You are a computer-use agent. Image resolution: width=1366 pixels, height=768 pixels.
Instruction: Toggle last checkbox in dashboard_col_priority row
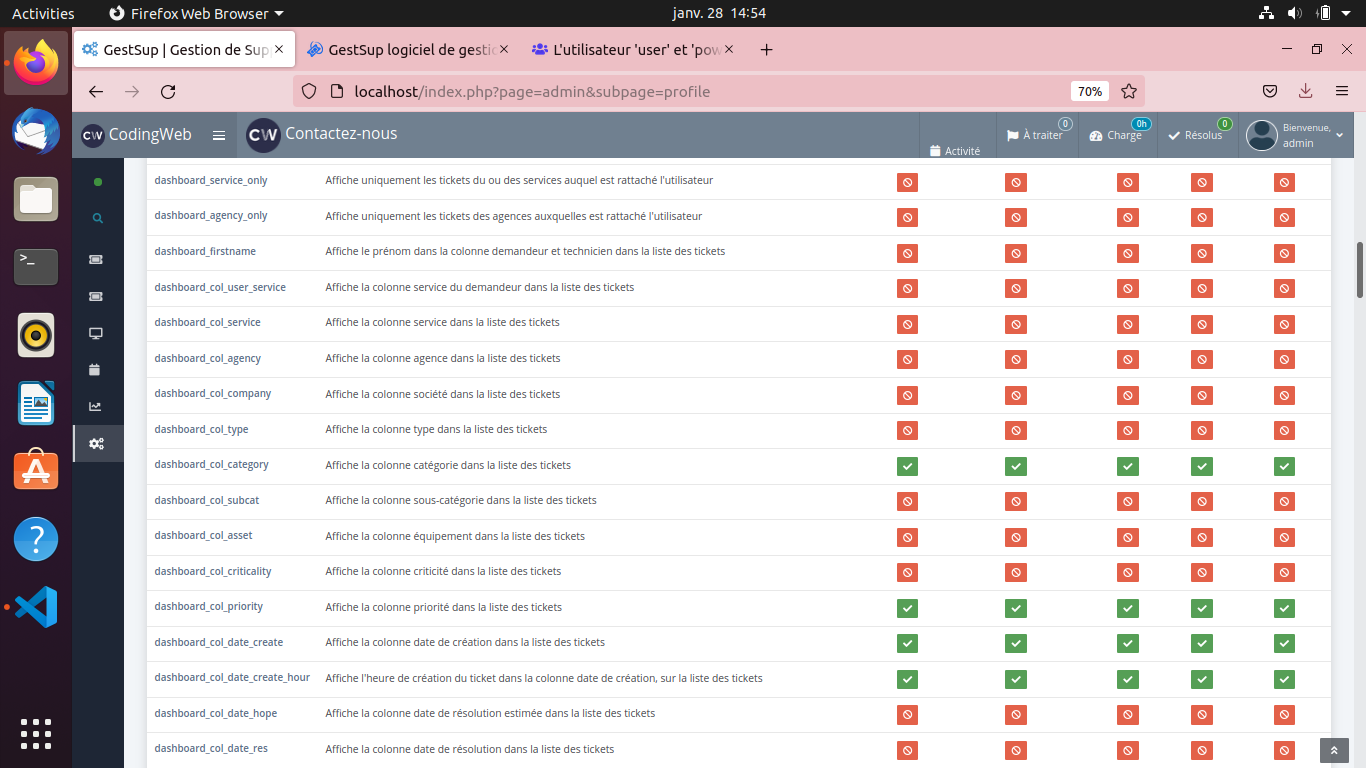click(1284, 608)
